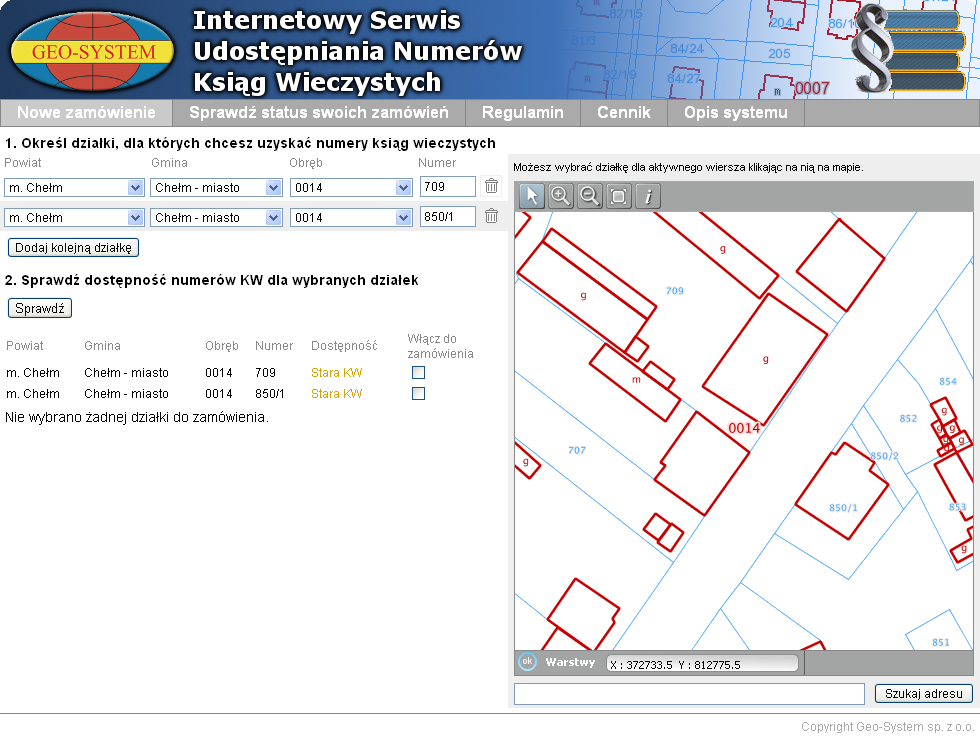Select parcel 707 label on the map
The width and height of the screenshot is (980, 737).
click(577, 450)
